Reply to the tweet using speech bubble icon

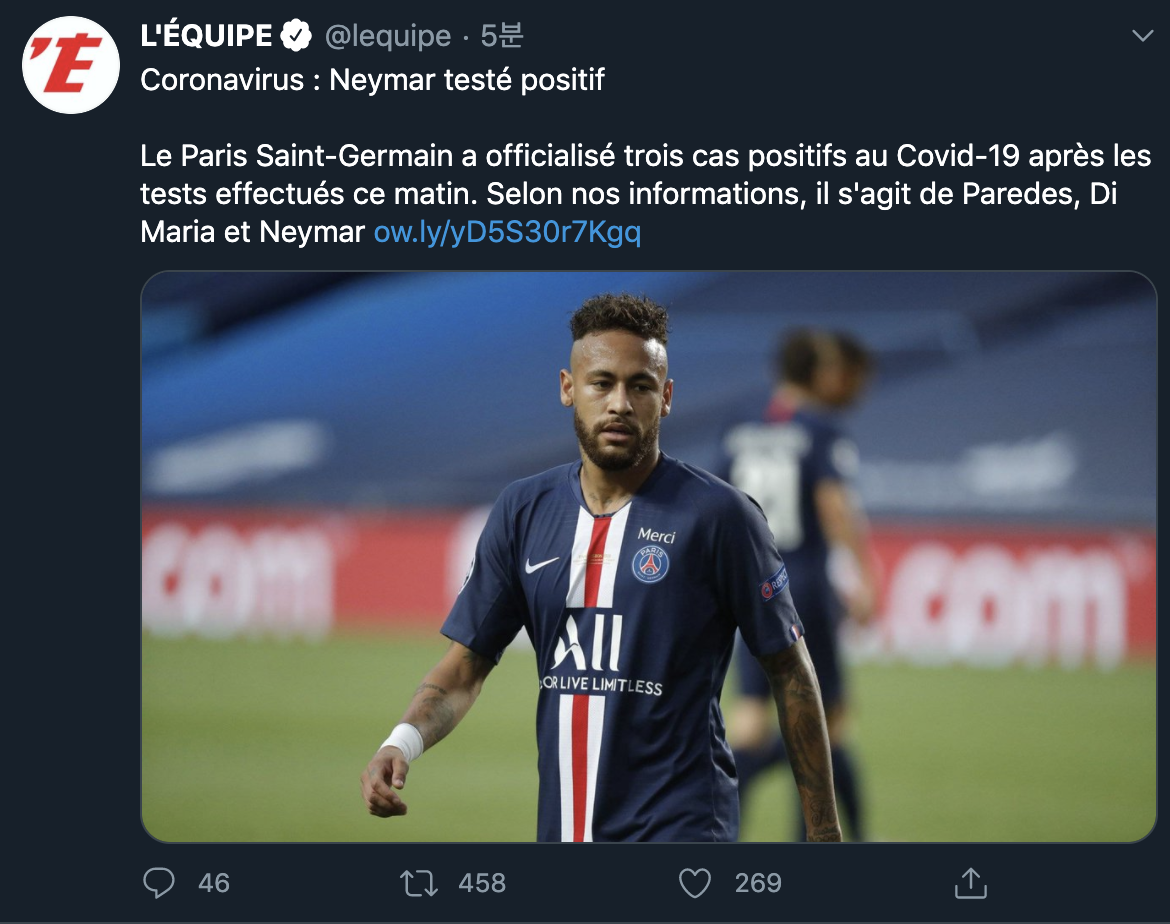click(x=159, y=883)
